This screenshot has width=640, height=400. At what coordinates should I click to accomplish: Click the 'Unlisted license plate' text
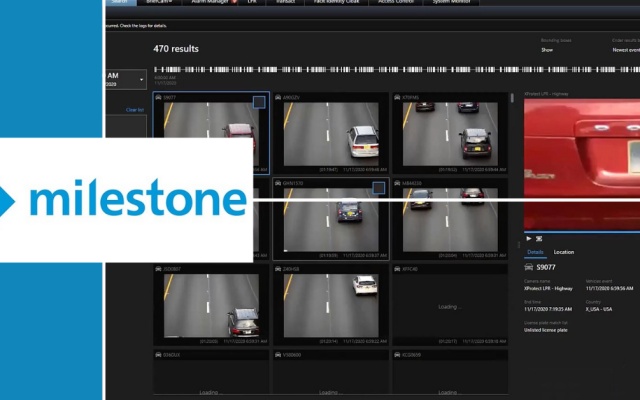pos(546,330)
